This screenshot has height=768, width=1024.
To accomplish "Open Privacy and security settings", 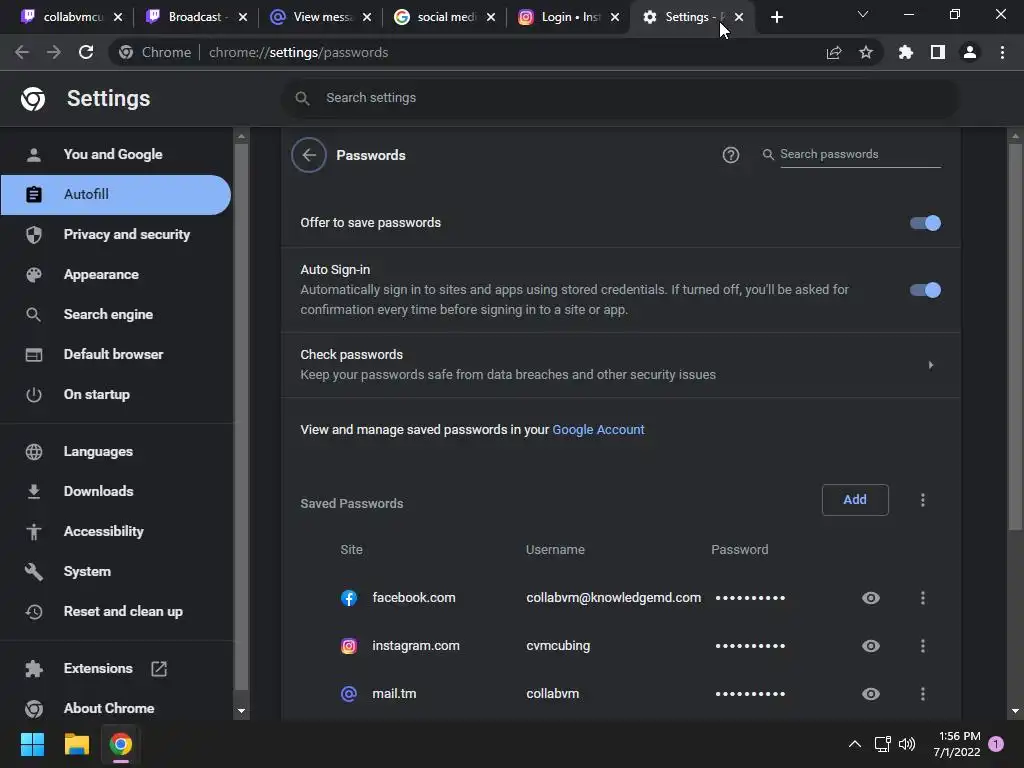I will pyautogui.click(x=116, y=234).
